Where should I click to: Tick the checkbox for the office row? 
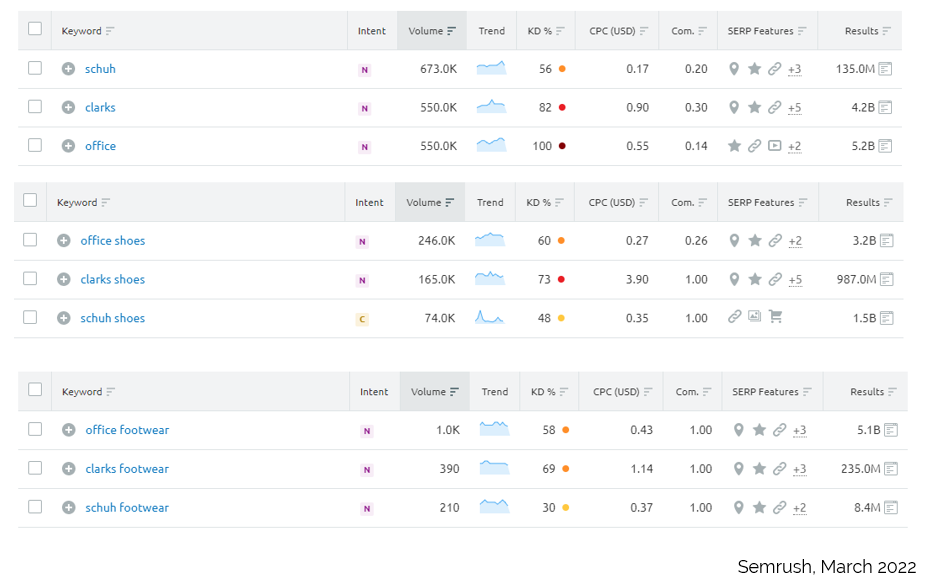point(35,145)
